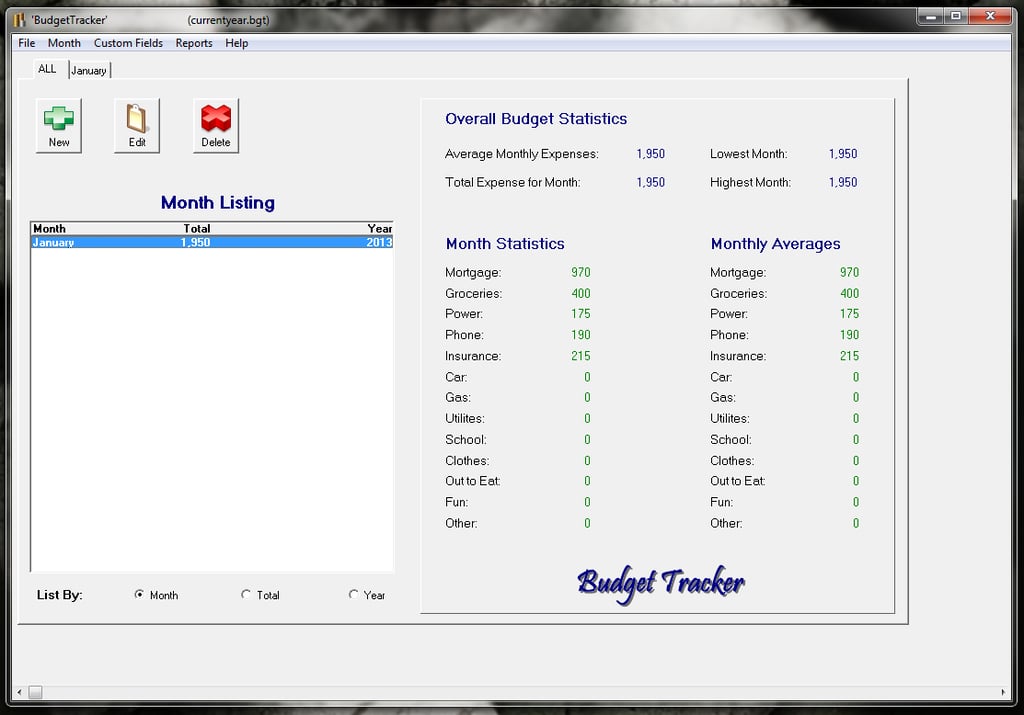This screenshot has height=715, width=1024.
Task: Click the 1,950 total in January row
Action: tap(195, 242)
